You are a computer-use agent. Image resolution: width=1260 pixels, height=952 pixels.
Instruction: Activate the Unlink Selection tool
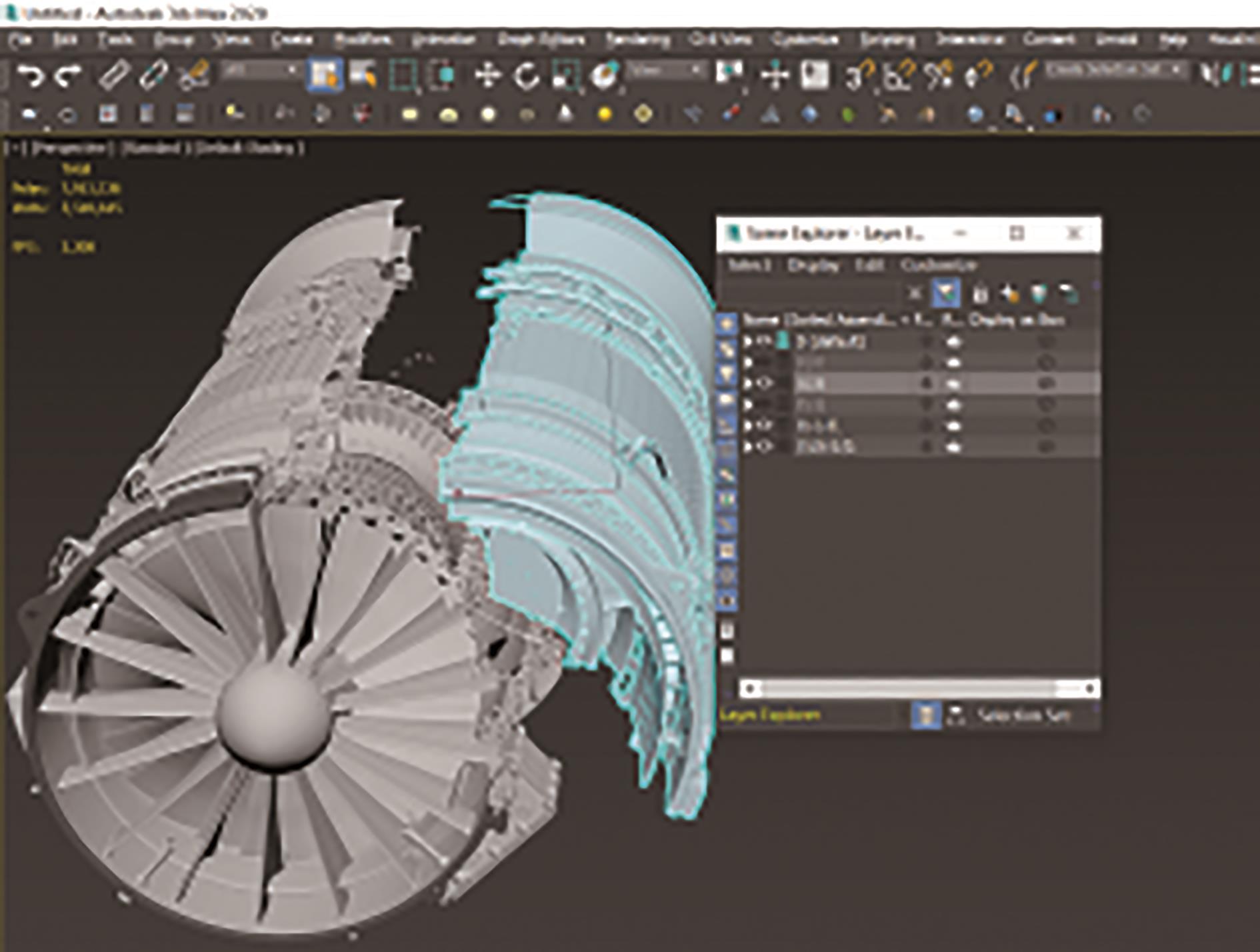pos(153,75)
